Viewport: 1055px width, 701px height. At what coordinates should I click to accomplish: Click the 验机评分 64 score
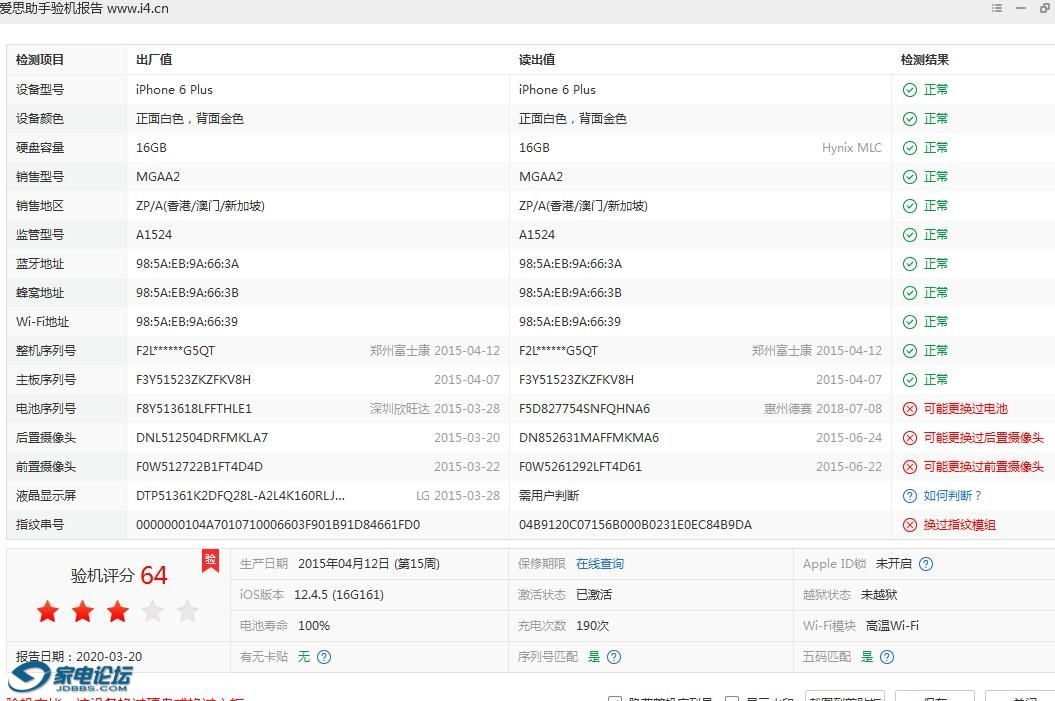[x=119, y=575]
